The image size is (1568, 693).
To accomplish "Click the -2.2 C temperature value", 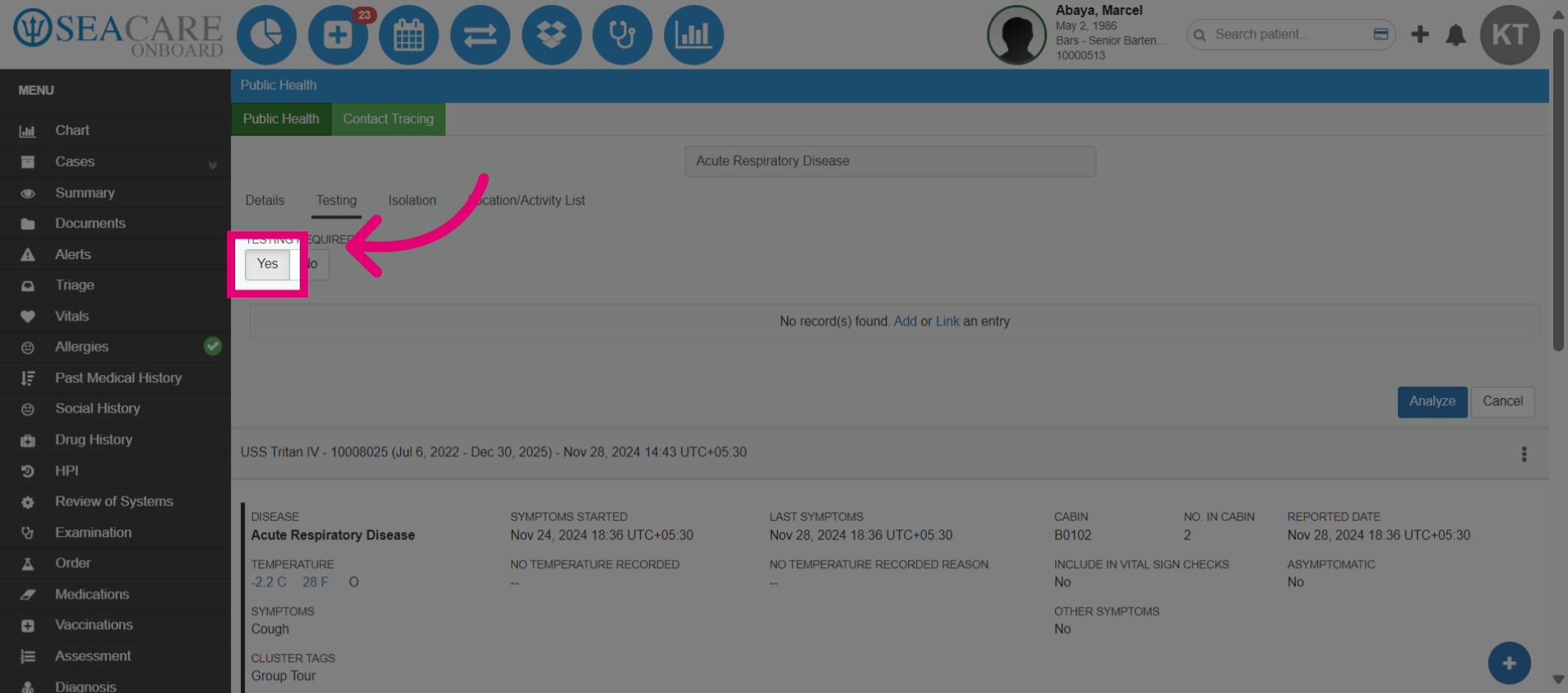I will (269, 582).
